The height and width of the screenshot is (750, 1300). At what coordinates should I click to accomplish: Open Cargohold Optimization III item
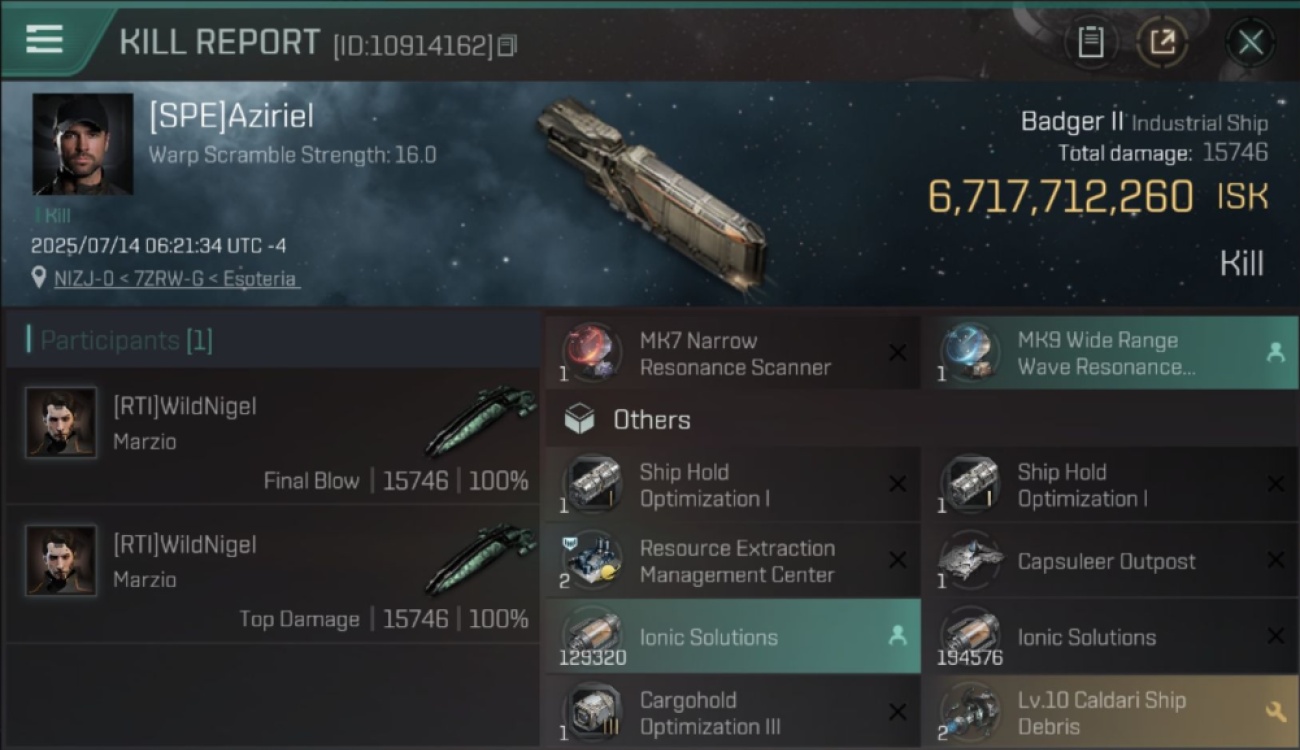click(x=733, y=713)
